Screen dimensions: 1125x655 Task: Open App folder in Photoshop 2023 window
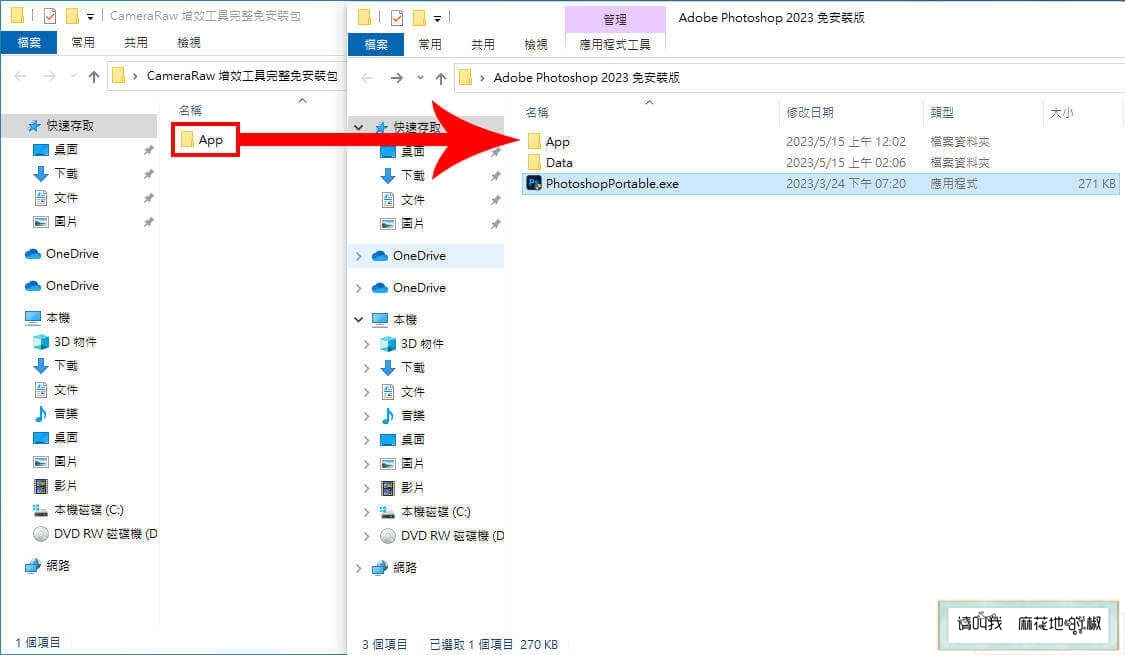pyautogui.click(x=549, y=142)
